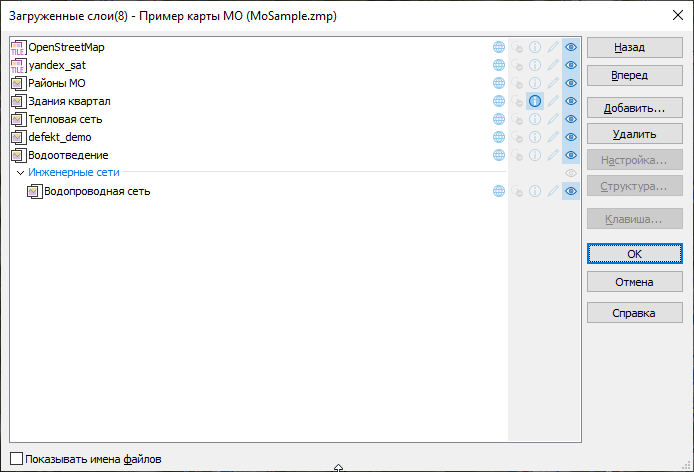Image resolution: width=694 pixels, height=472 pixels.
Task: Toggle visibility eye for Инженерные сети group
Action: click(x=571, y=173)
